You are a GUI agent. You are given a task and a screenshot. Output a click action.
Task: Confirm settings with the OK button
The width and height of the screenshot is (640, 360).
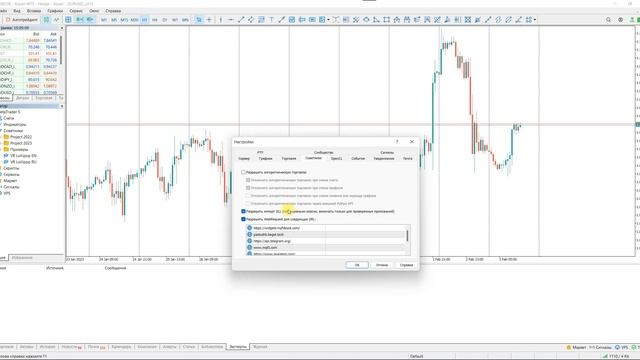pyautogui.click(x=357, y=265)
